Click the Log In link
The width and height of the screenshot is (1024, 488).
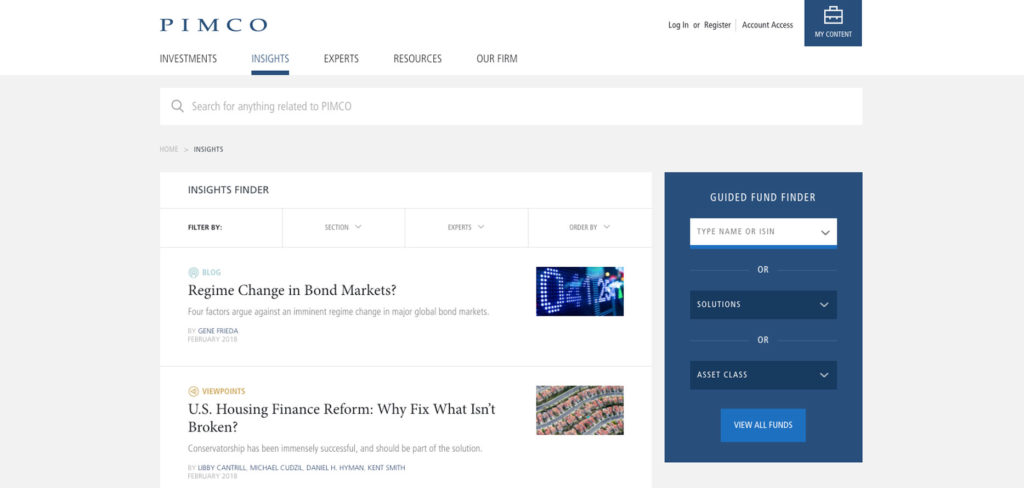point(678,25)
